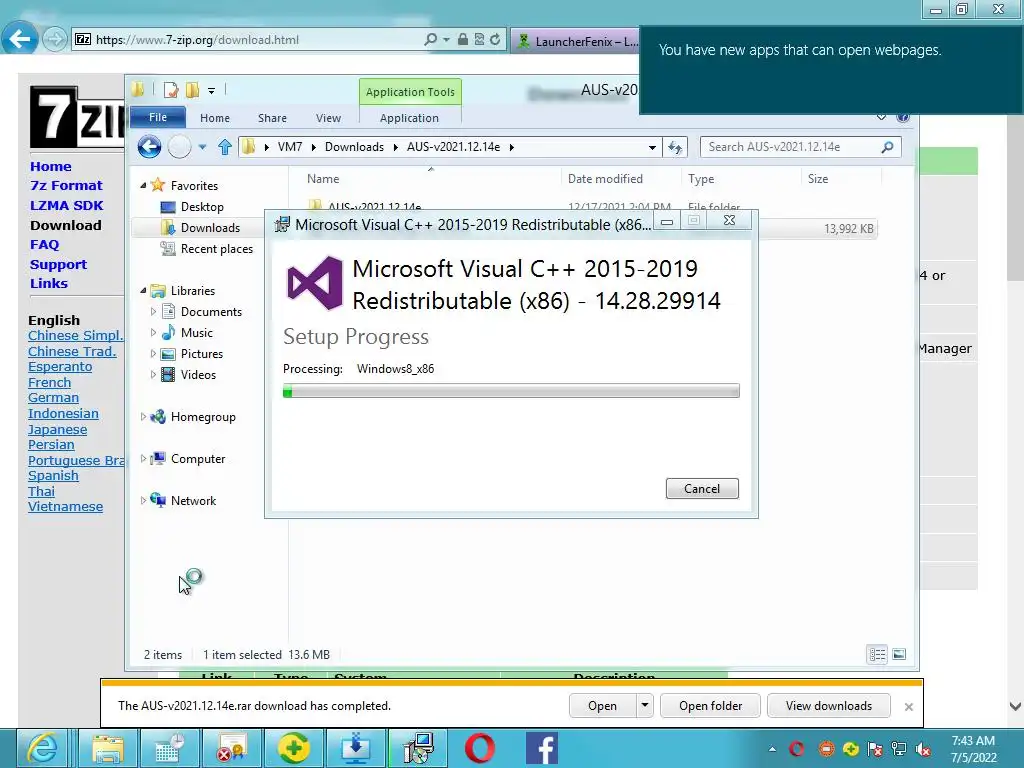Sort files by Date modified column

[x=605, y=178]
